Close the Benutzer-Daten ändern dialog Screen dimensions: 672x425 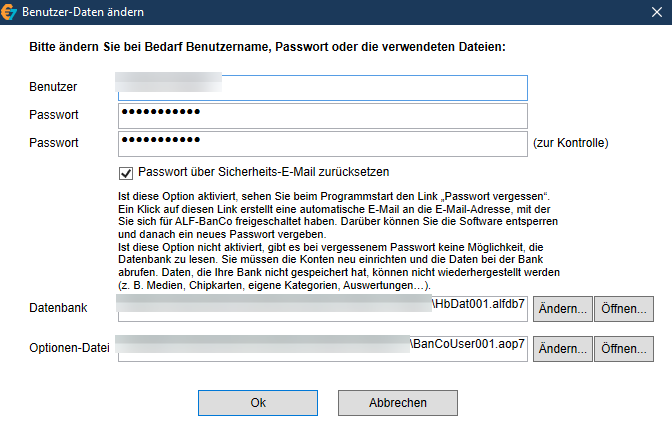(657, 12)
